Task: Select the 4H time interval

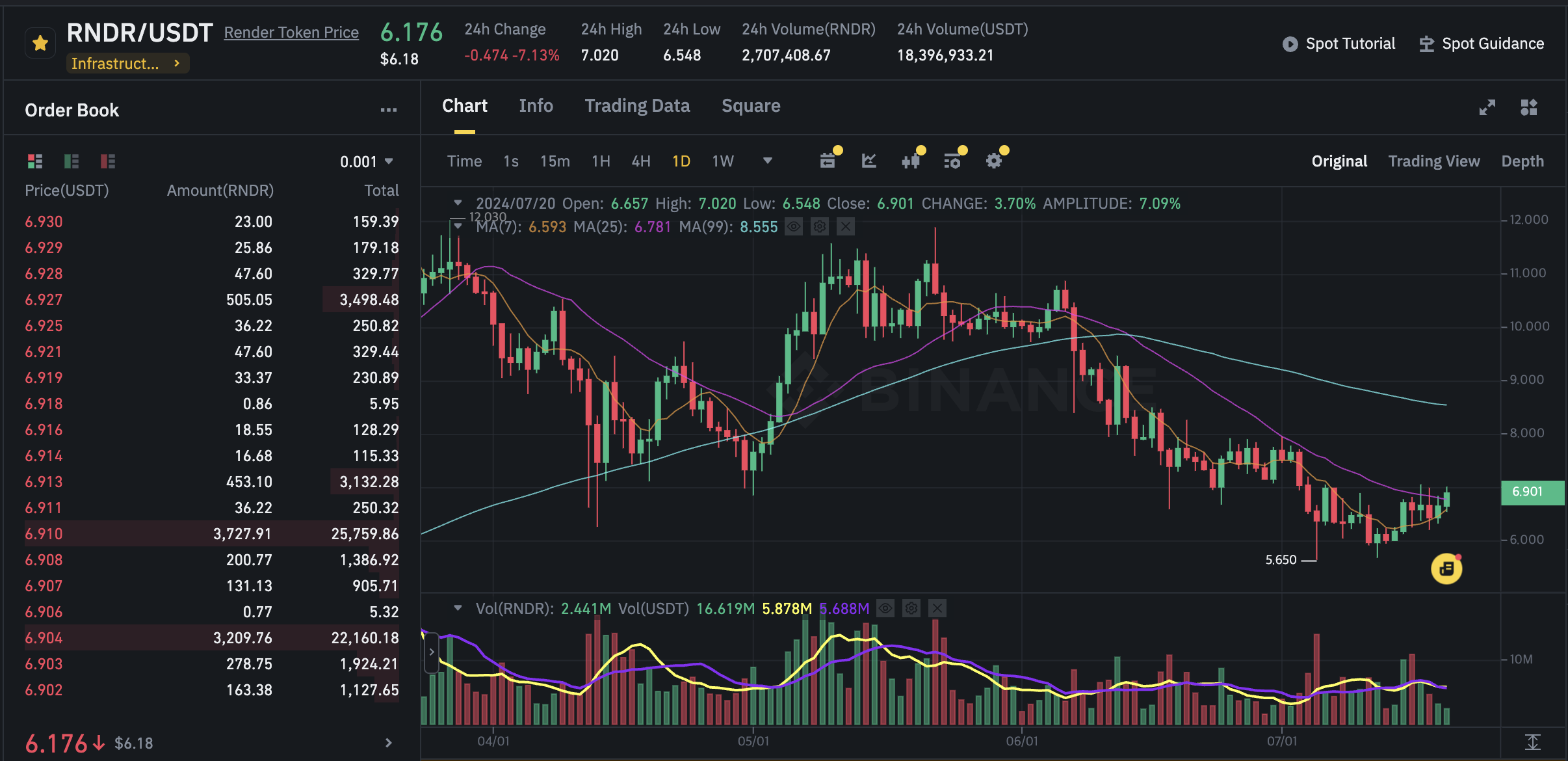Action: 640,161
